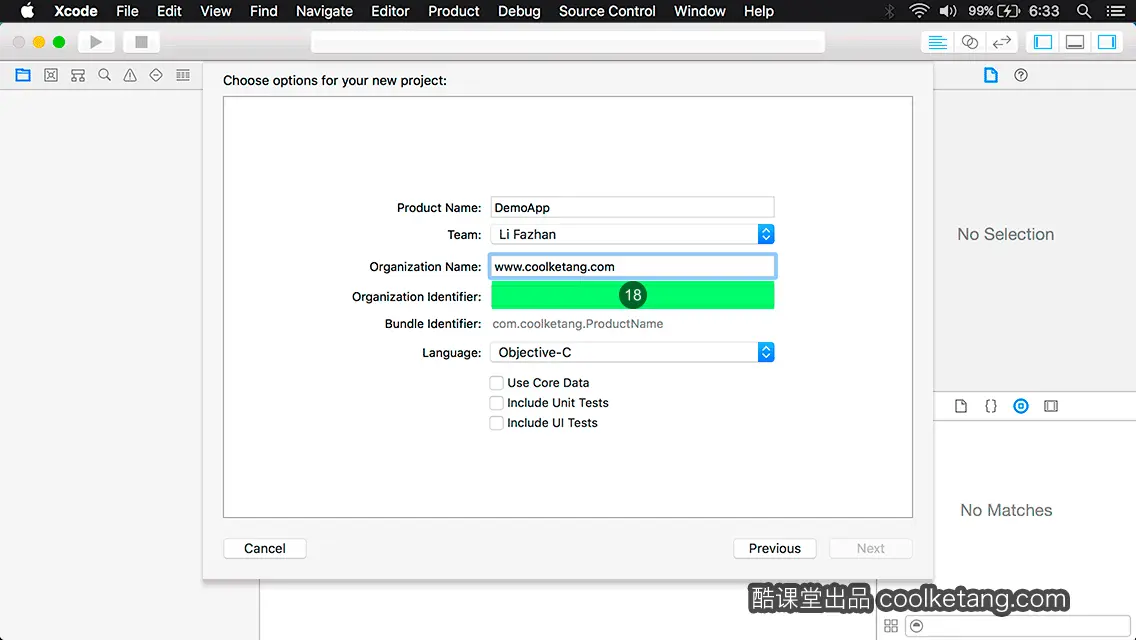
Task: Click the Bluetooth status icon
Action: pyautogui.click(x=890, y=11)
